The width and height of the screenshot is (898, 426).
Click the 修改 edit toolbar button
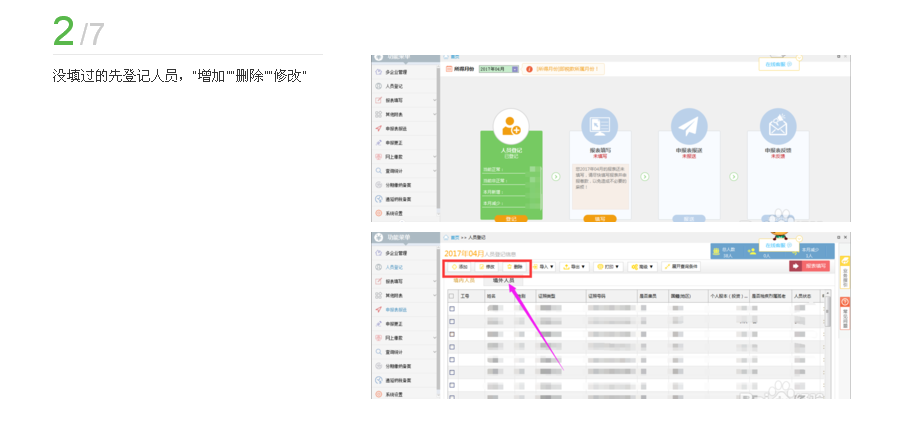[486, 267]
